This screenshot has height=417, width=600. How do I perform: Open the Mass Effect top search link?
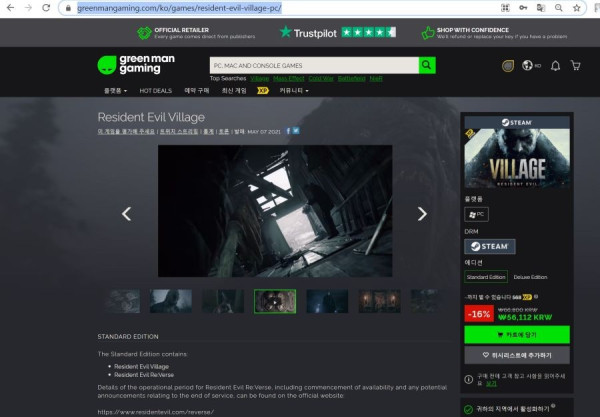pos(289,78)
